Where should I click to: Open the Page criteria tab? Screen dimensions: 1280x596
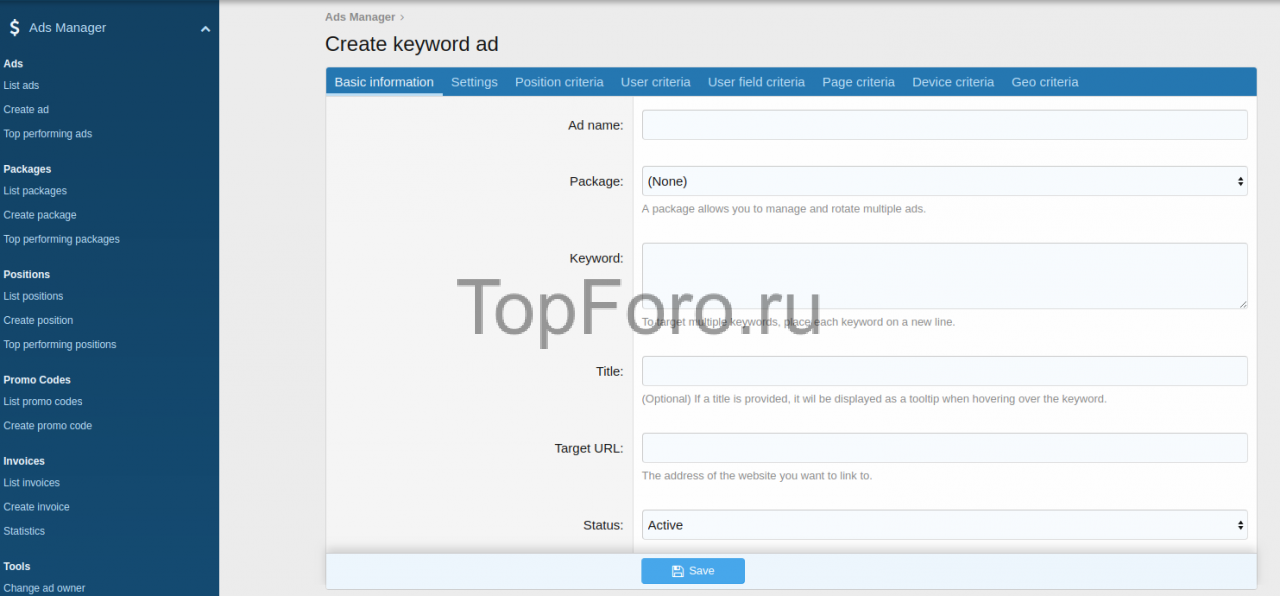pyautogui.click(x=858, y=82)
